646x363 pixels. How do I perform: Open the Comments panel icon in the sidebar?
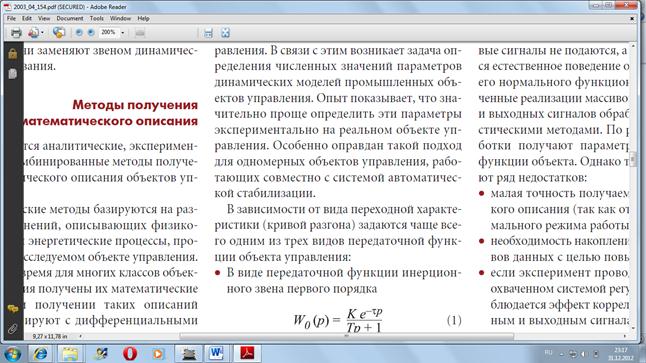click(x=13, y=309)
